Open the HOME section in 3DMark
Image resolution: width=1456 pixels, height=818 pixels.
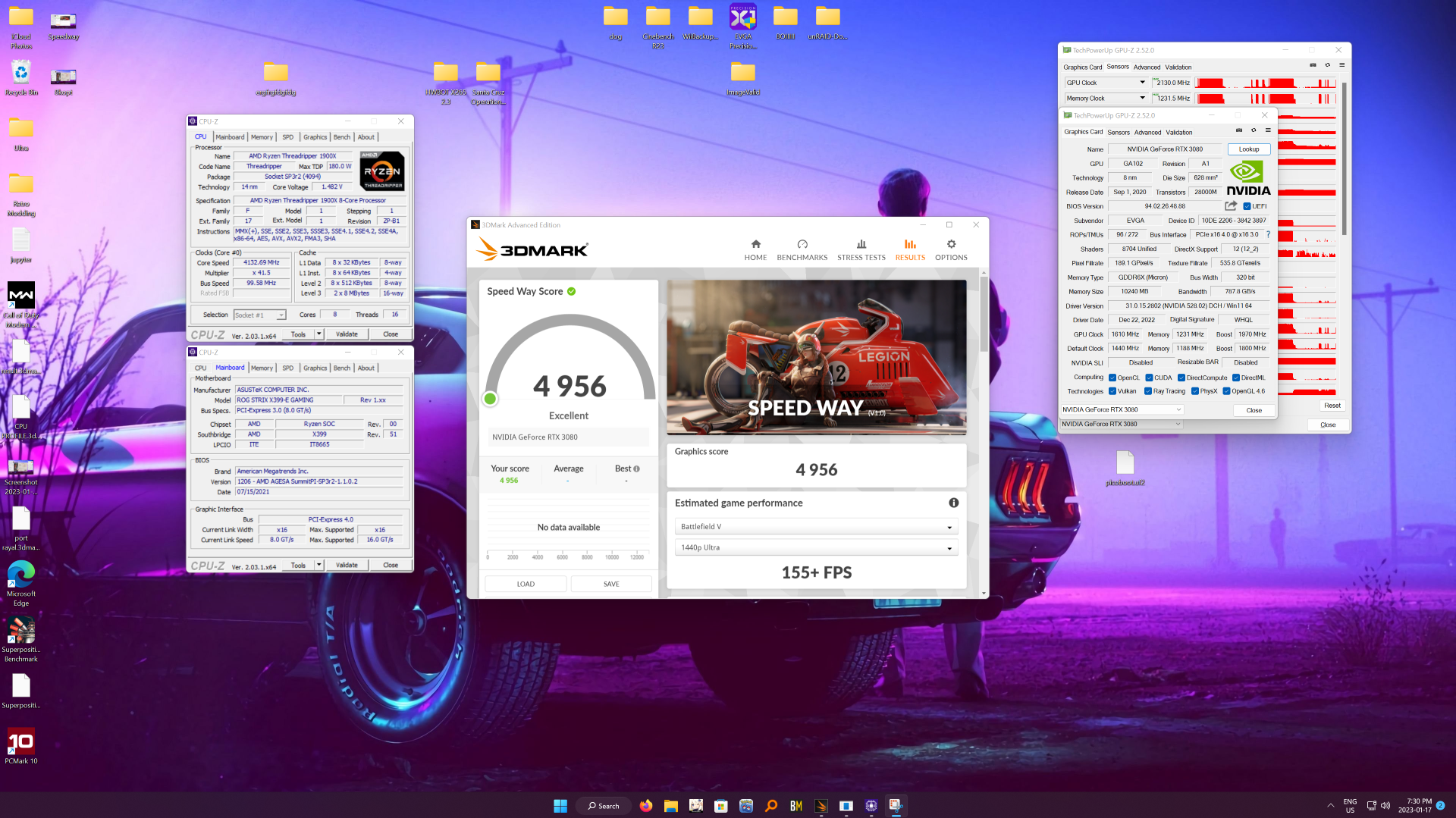[x=755, y=250]
